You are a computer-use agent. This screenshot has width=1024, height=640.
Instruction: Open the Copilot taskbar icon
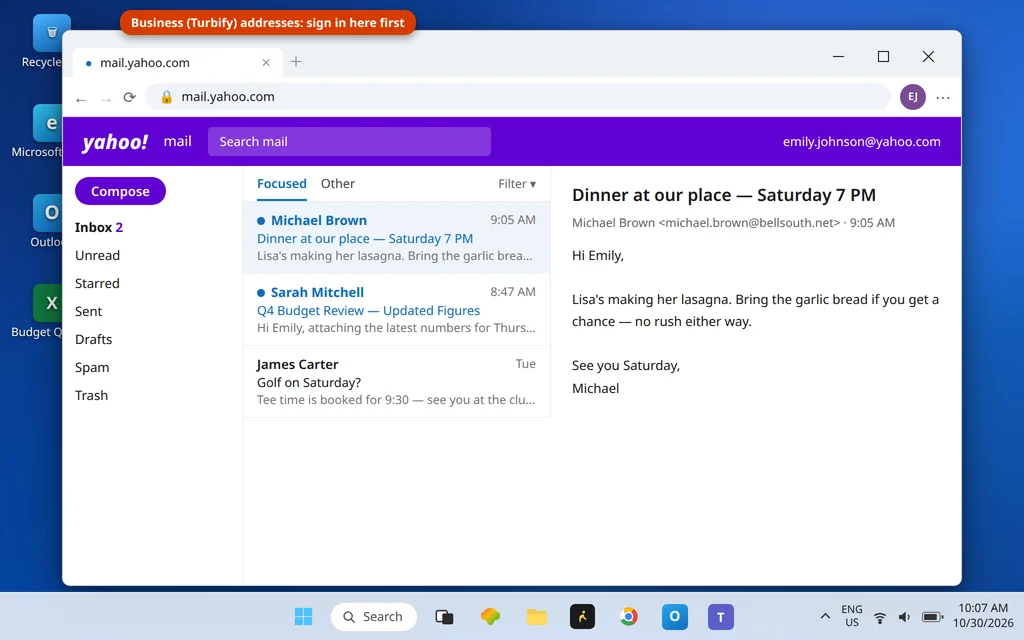click(490, 616)
